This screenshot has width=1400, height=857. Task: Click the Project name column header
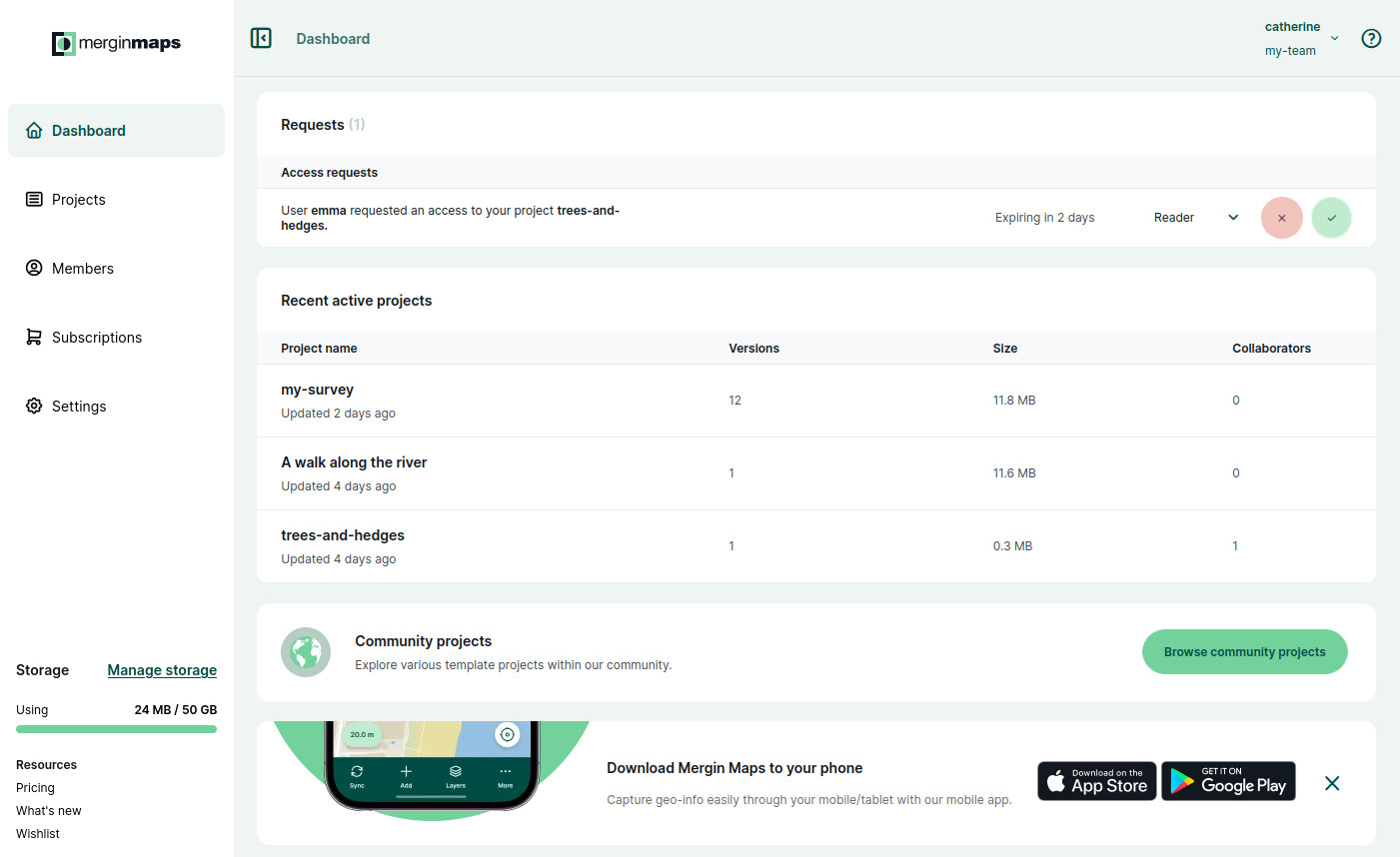pyautogui.click(x=319, y=349)
